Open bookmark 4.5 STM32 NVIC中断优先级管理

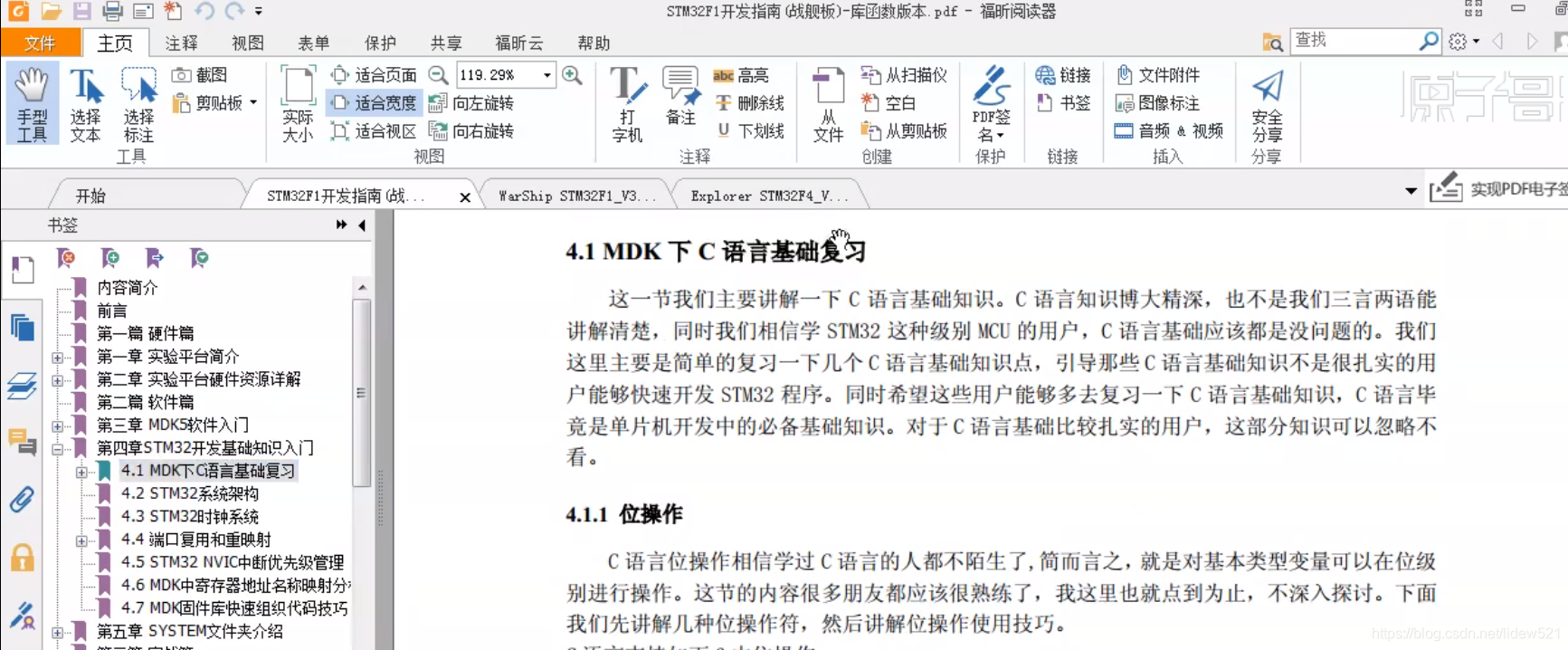233,563
